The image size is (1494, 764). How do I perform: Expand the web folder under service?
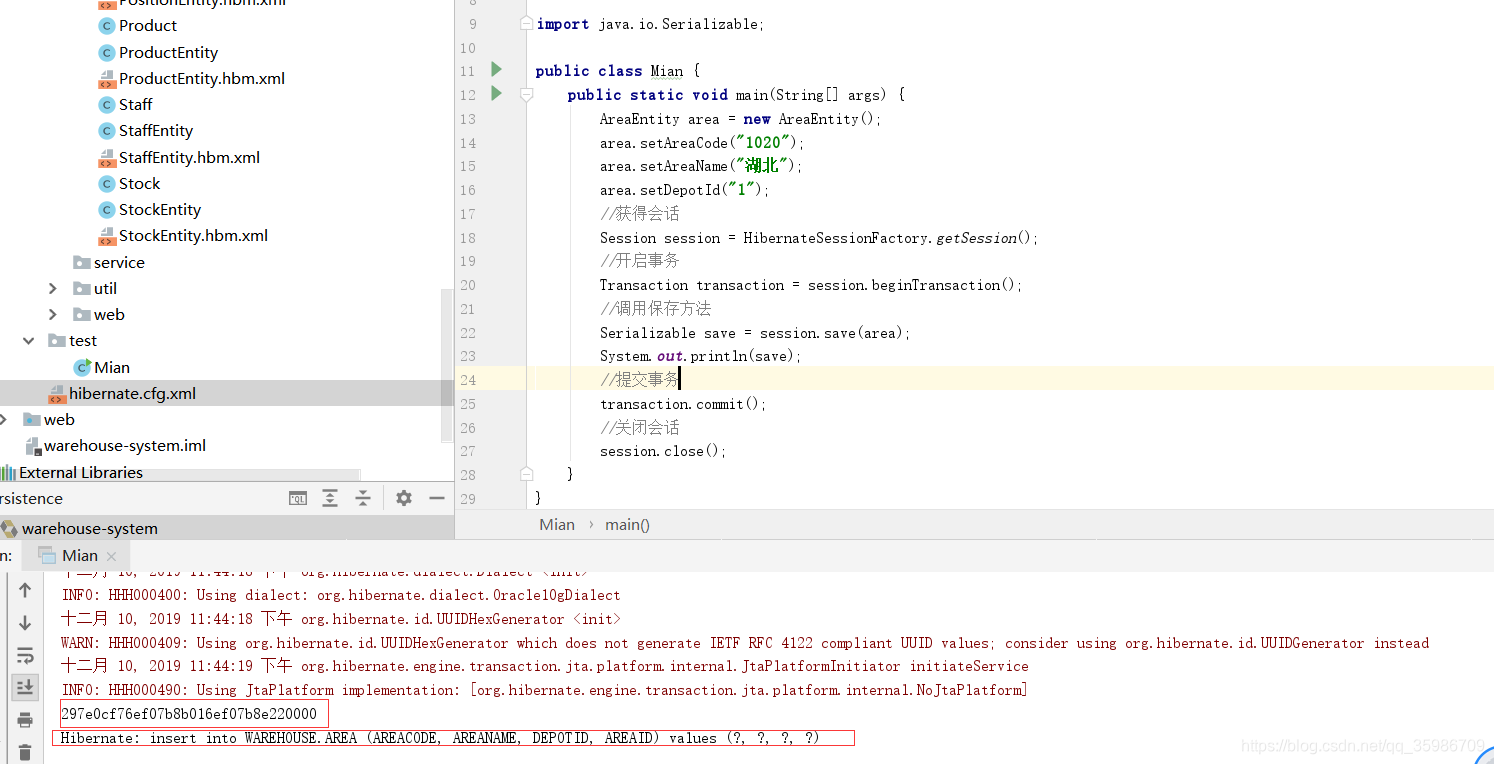[53, 314]
